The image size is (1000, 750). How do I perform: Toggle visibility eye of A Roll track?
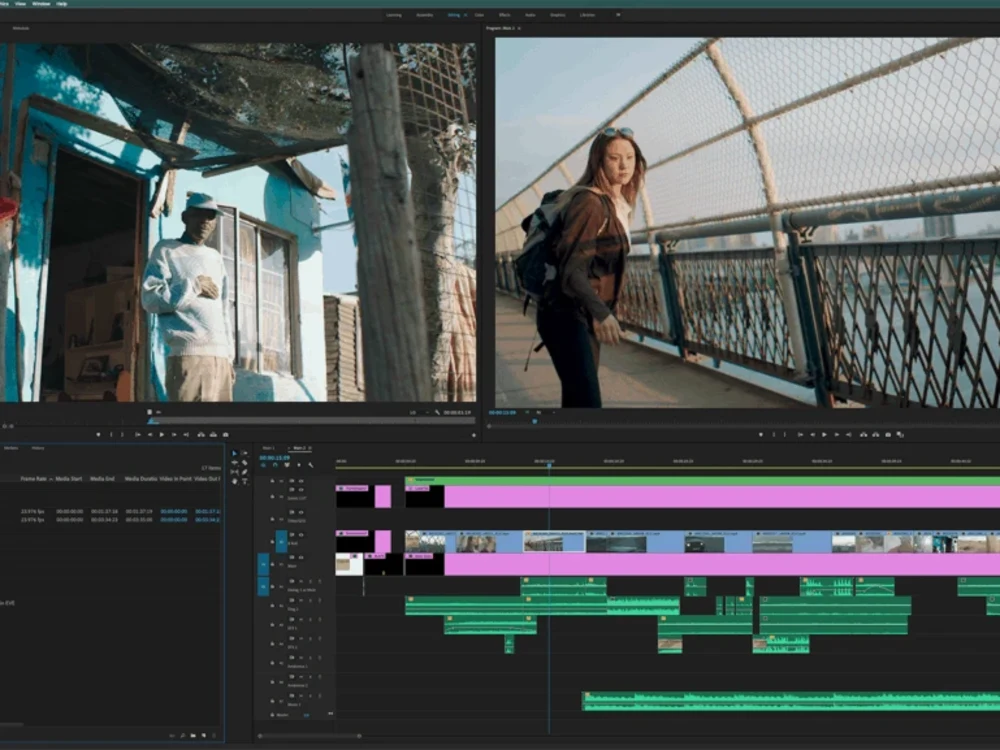301,534
